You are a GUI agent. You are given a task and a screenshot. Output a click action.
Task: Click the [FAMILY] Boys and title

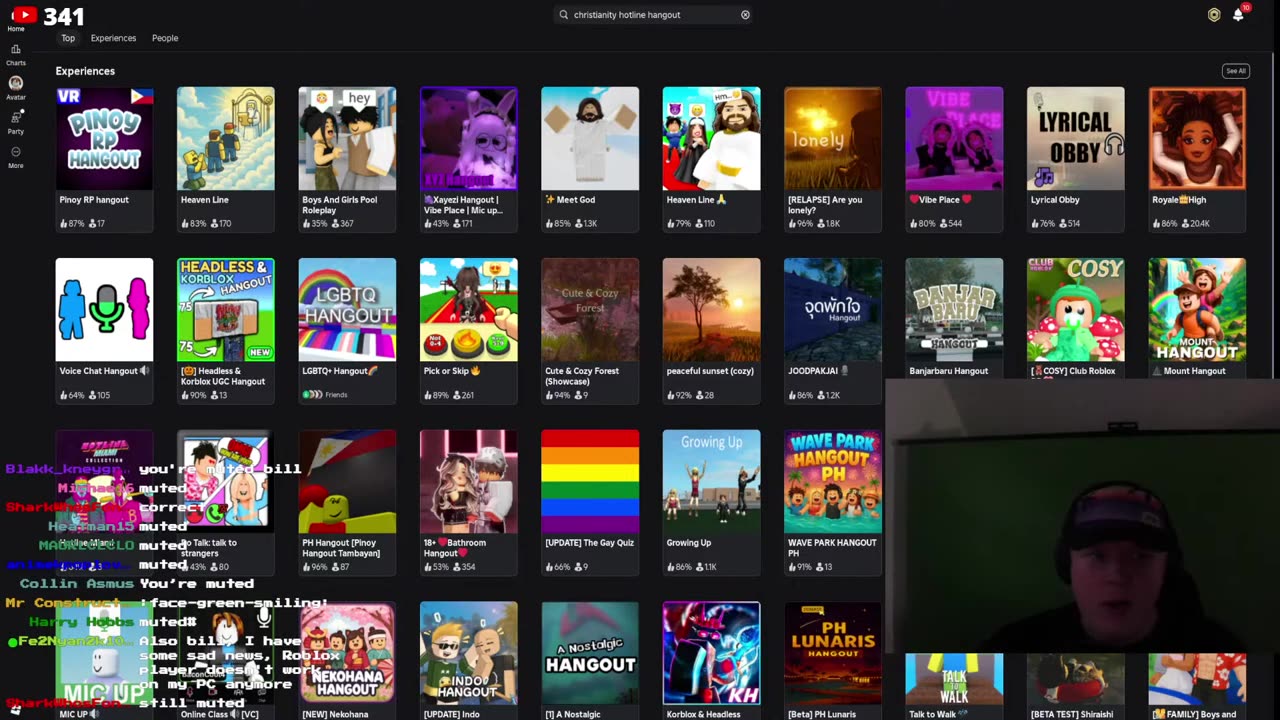[x=1194, y=714]
